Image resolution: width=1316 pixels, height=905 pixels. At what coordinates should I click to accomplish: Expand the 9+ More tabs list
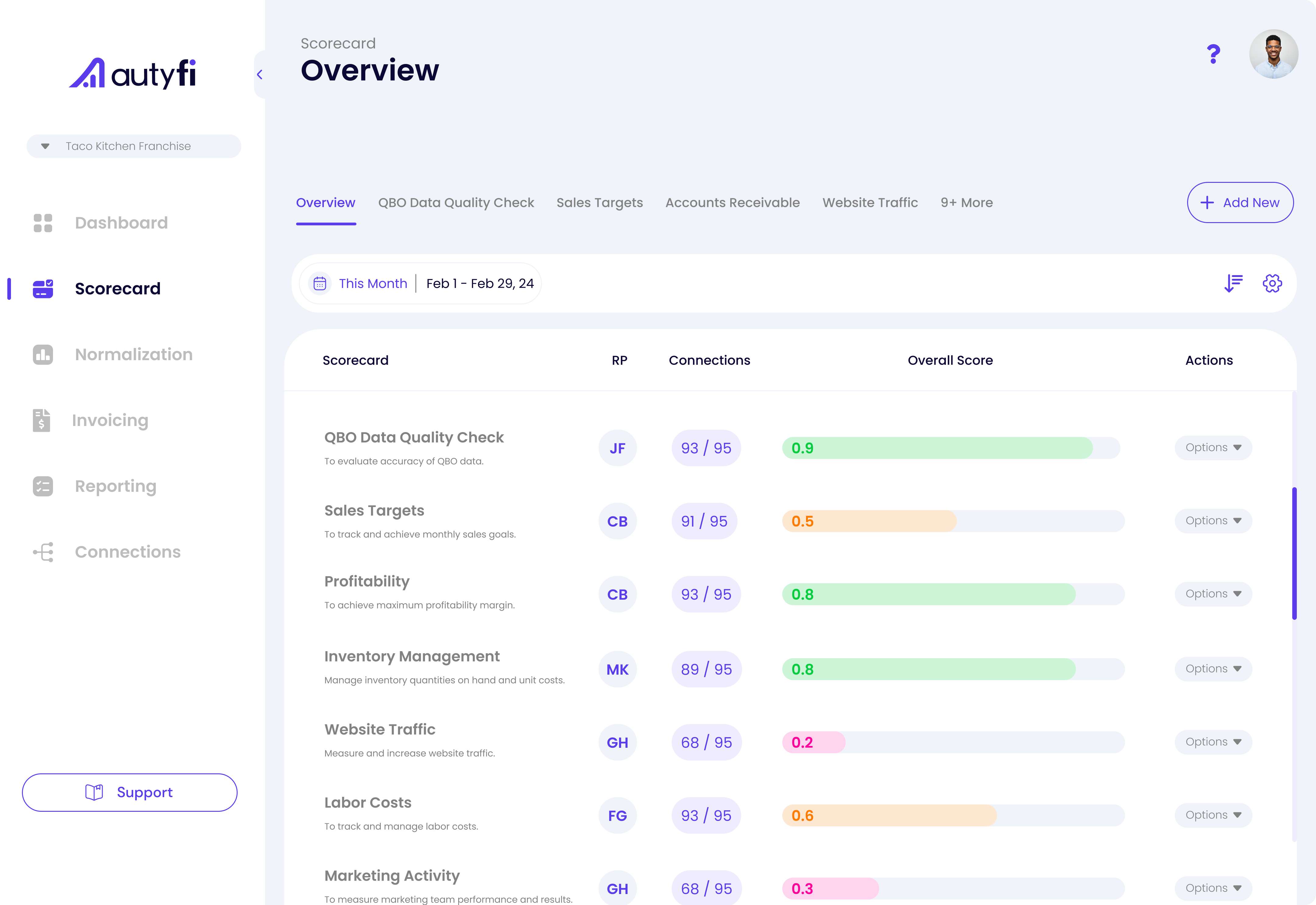pos(966,202)
